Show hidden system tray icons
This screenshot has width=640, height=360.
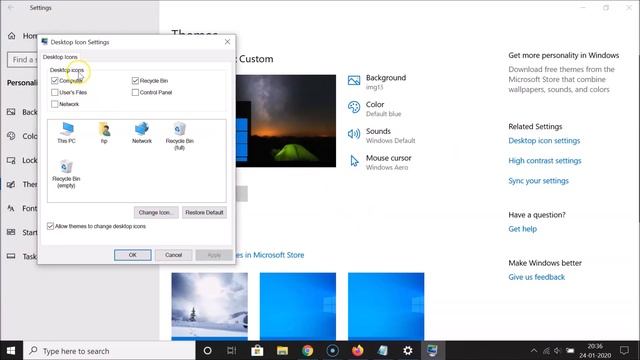coord(534,351)
